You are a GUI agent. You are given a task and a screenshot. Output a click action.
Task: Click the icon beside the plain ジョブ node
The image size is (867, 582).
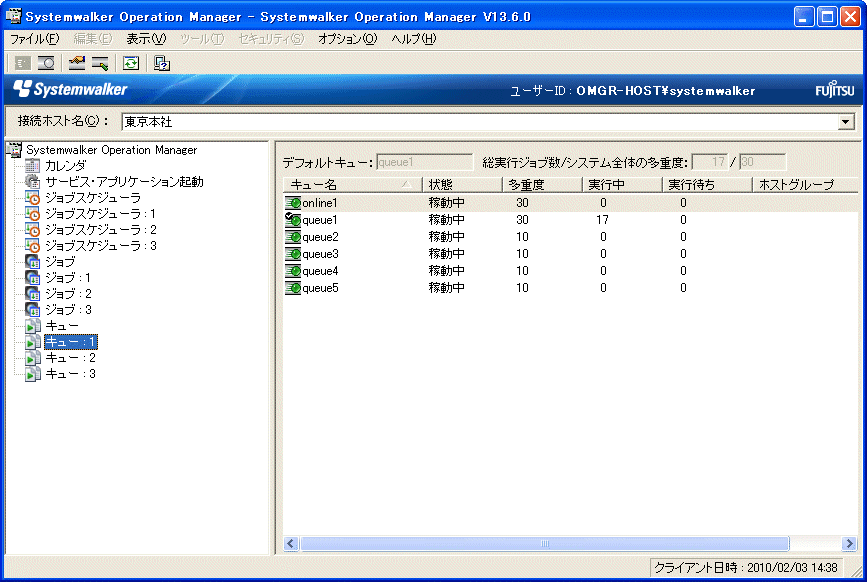[x=33, y=261]
